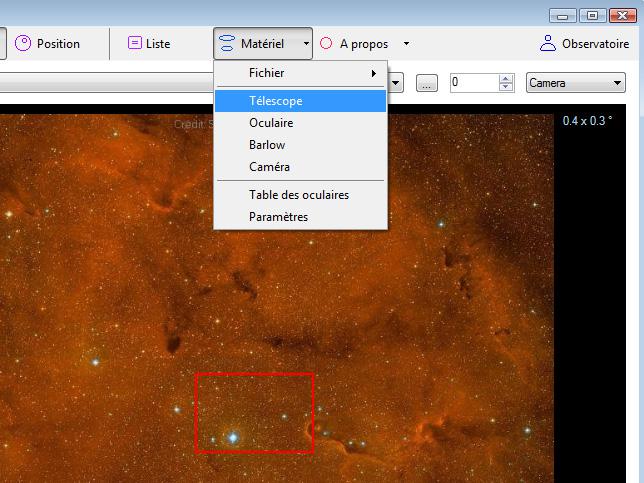Screen dimensions: 644x483
Task: Open Paramètres from the menu
Action: [301, 217]
